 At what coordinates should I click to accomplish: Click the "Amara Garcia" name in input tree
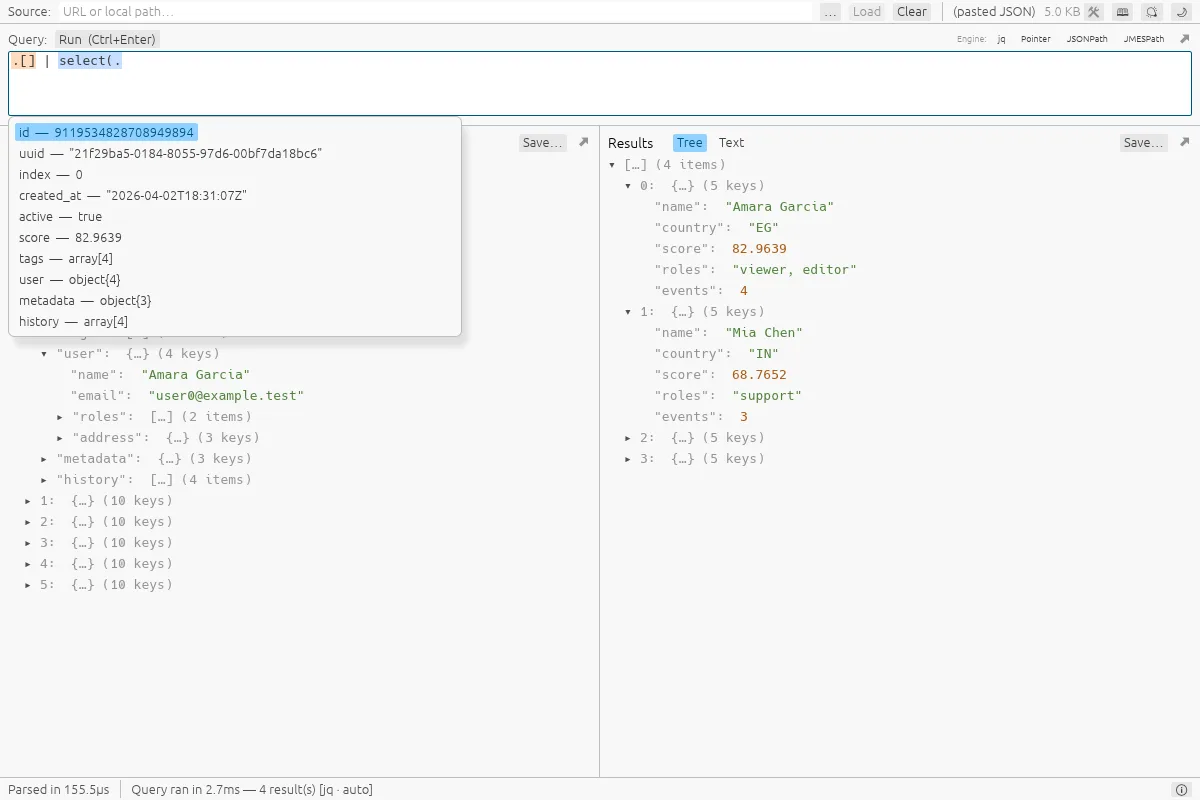(195, 374)
